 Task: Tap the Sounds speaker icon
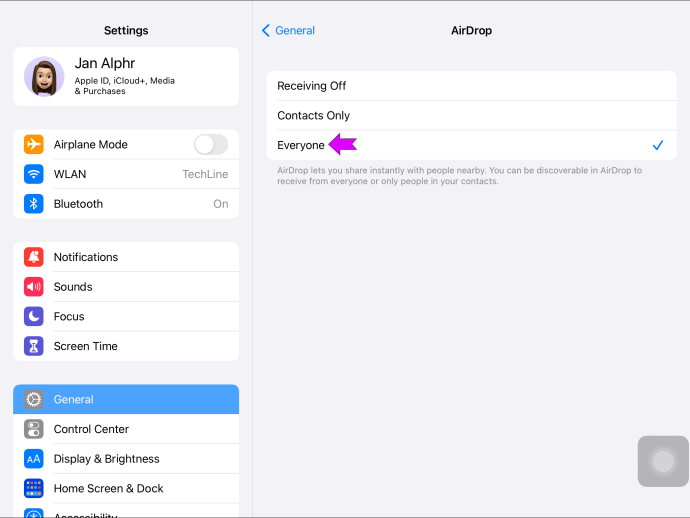(34, 287)
